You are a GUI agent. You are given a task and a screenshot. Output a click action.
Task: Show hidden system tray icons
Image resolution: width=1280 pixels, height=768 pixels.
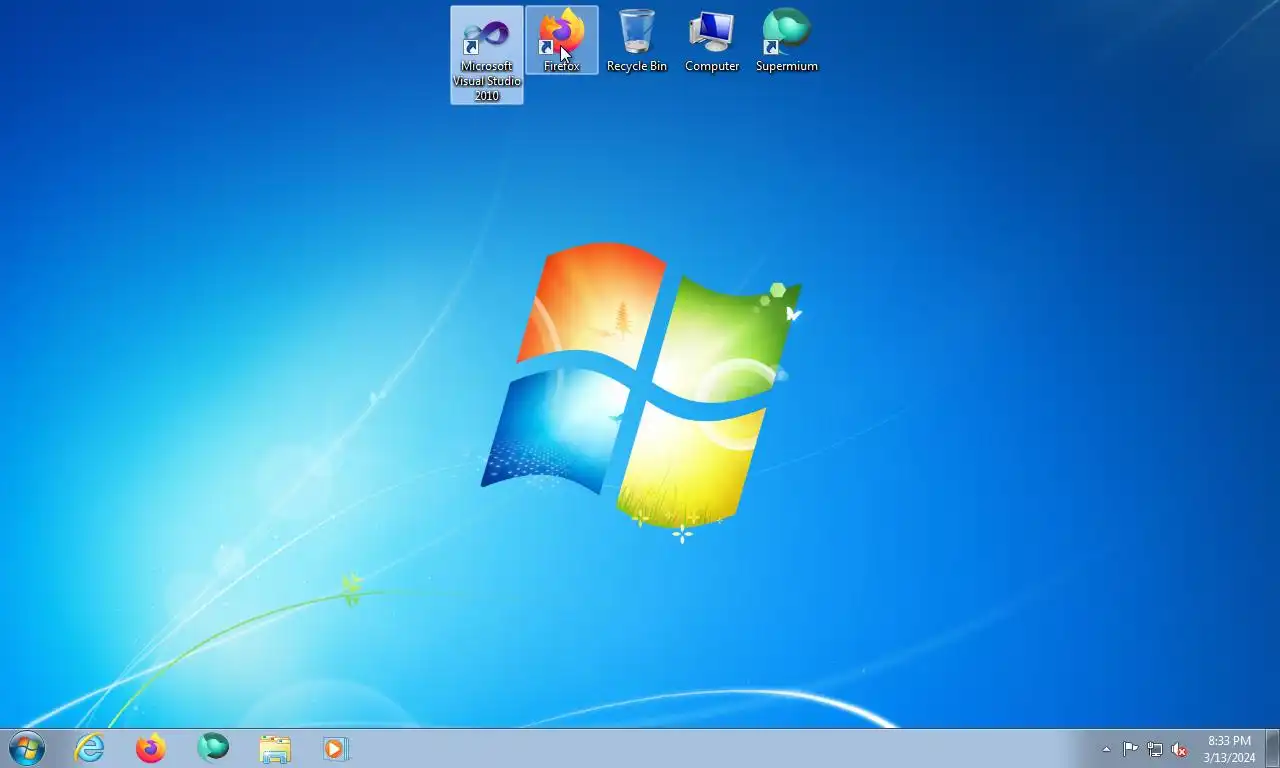point(1106,749)
